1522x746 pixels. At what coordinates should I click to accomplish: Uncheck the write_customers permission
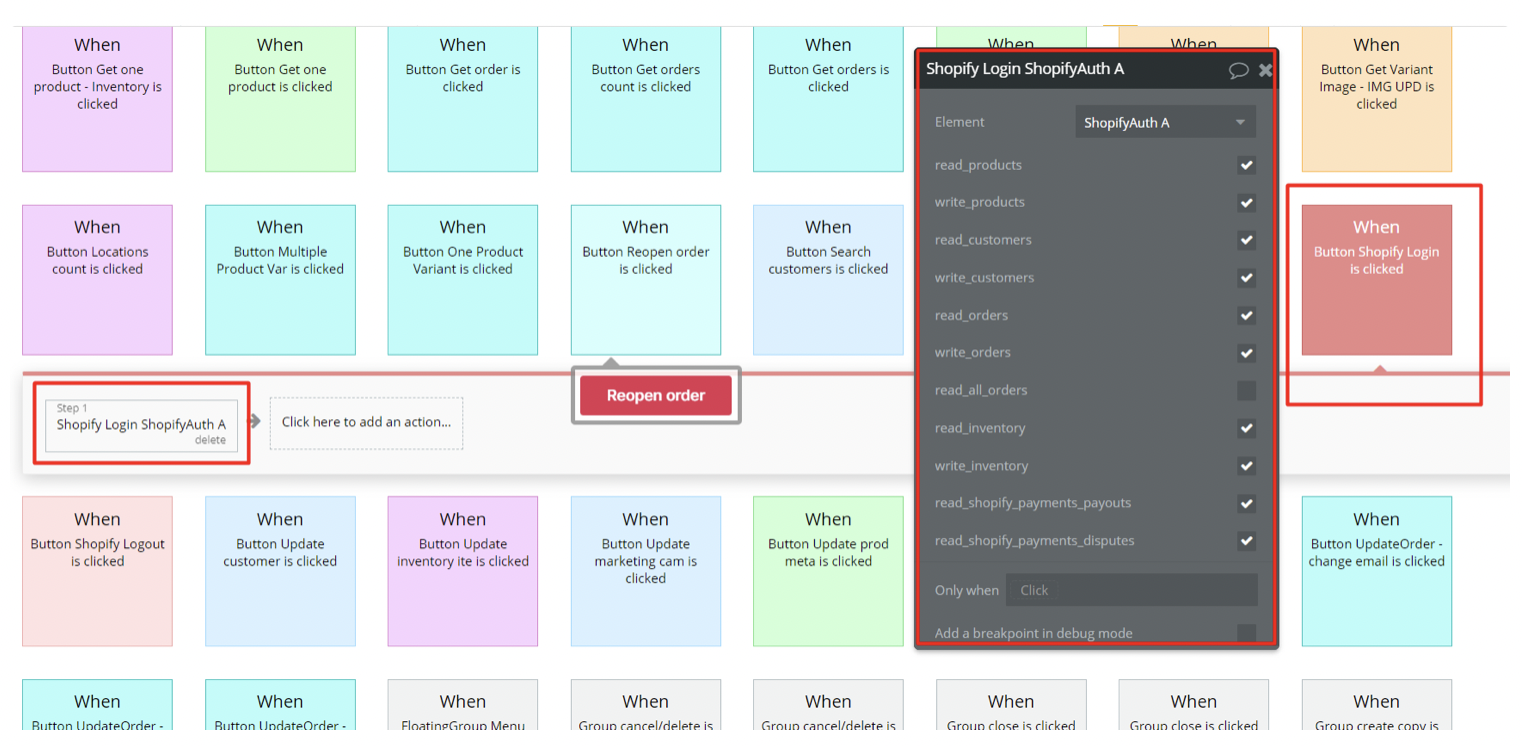pyautogui.click(x=1246, y=278)
